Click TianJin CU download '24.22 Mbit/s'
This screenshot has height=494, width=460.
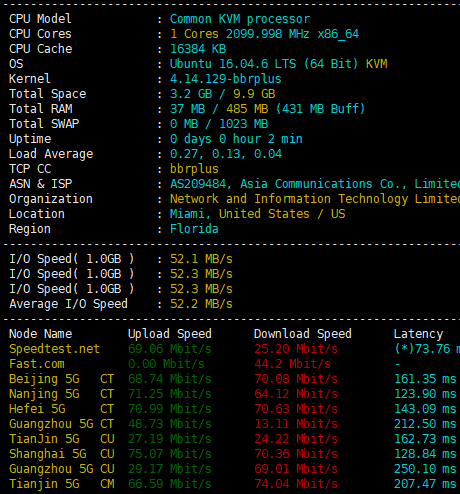[x=296, y=439]
